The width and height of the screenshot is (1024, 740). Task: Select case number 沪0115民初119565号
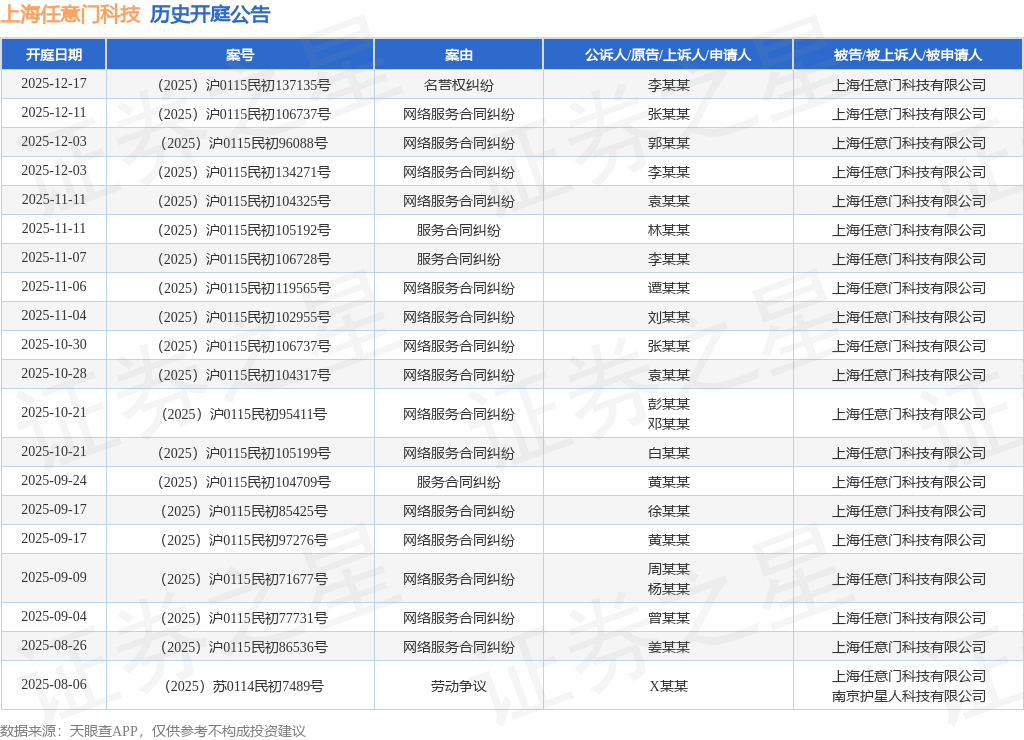[244, 288]
